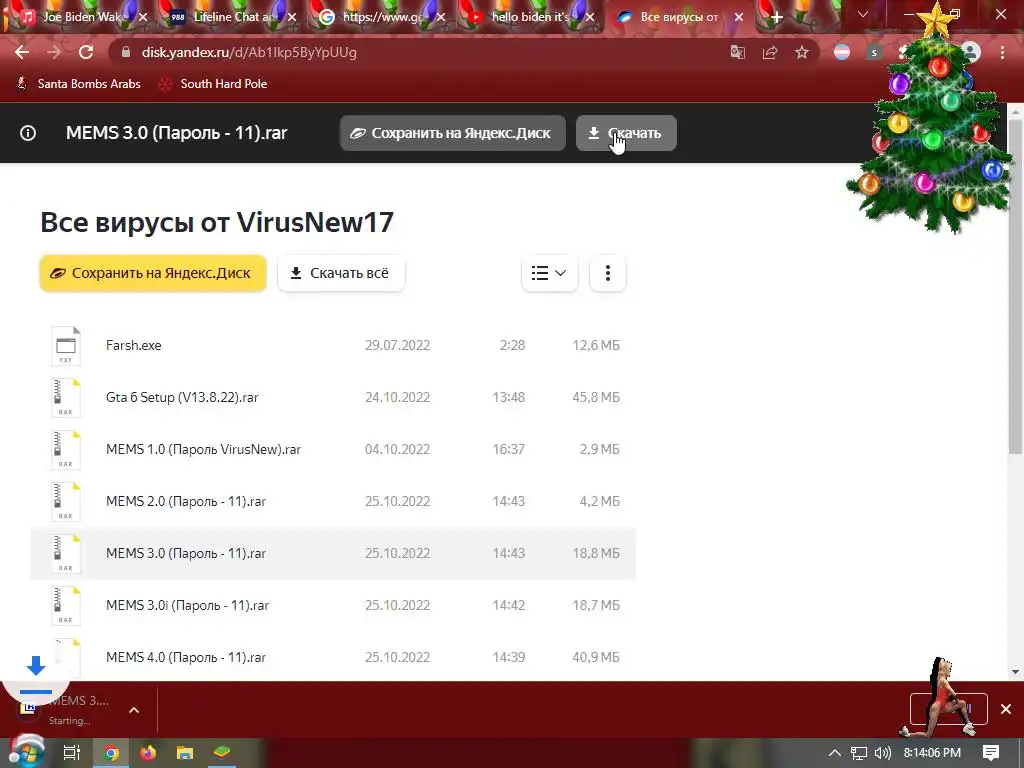Select MEMS 3.0i (Пароль - 11).rar
The height and width of the screenshot is (768, 1024).
pyautogui.click(x=187, y=605)
